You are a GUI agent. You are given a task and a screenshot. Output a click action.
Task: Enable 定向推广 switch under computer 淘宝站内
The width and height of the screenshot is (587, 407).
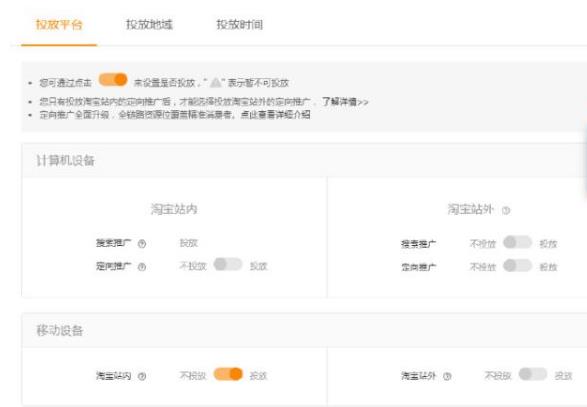[228, 264]
